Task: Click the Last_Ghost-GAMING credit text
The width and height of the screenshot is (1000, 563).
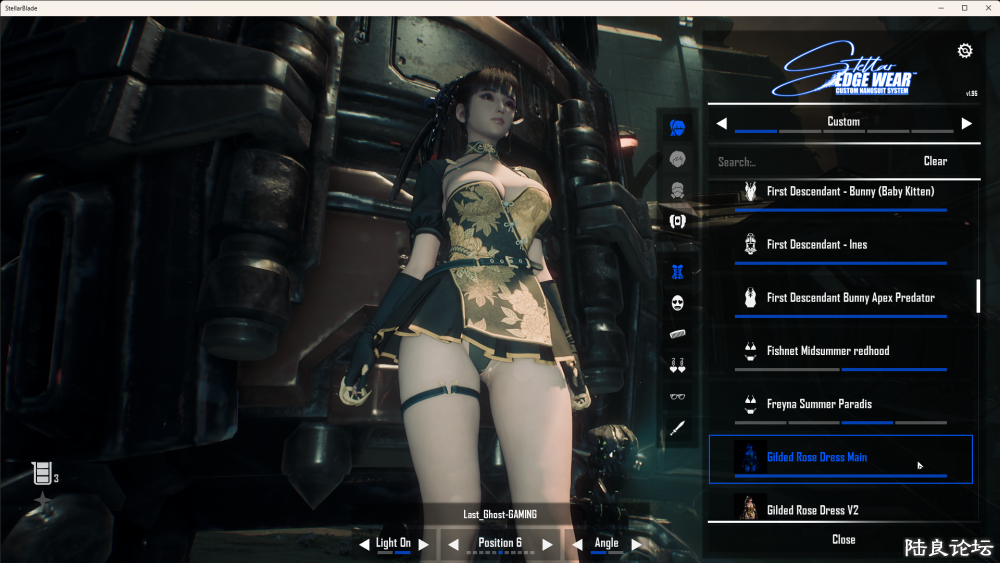Action: (x=500, y=515)
